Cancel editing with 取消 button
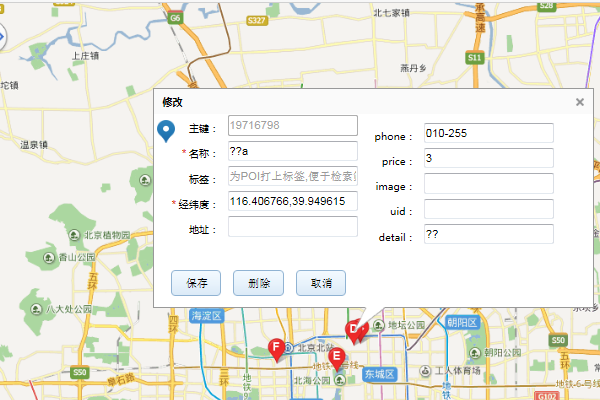The width and height of the screenshot is (600, 400). click(321, 283)
